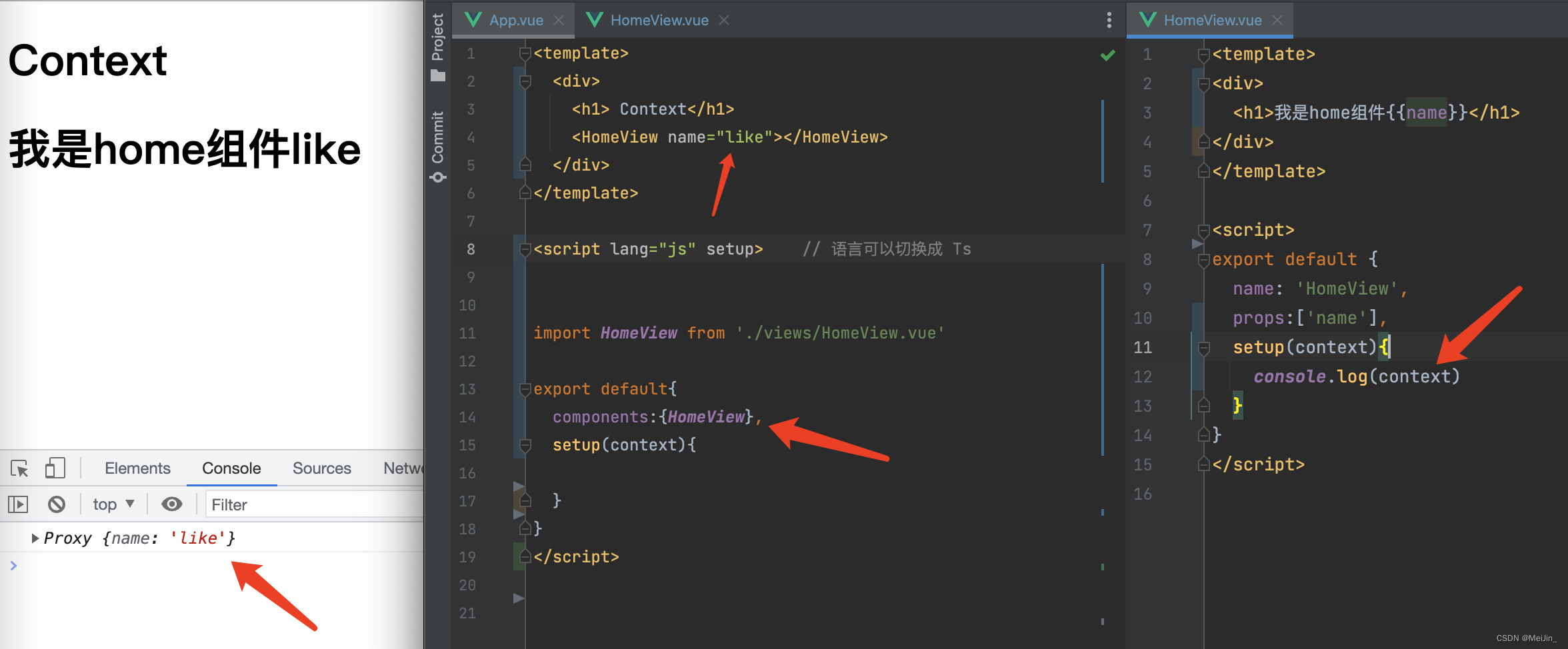Click the name="like" attribute value
This screenshot has height=649, width=1568.
point(744,137)
